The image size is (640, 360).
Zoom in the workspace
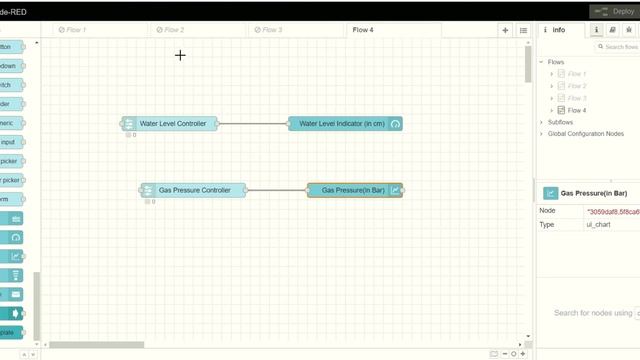[x=522, y=354]
